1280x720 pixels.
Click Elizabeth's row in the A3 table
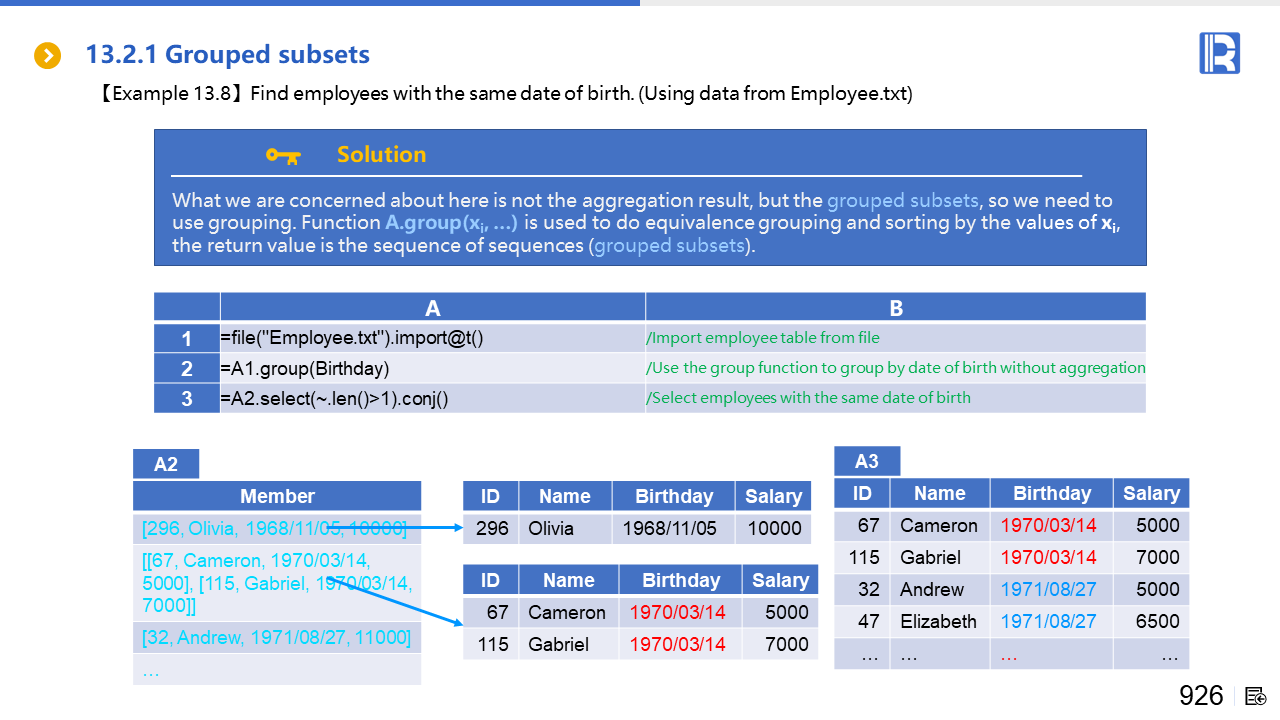click(x=1010, y=621)
